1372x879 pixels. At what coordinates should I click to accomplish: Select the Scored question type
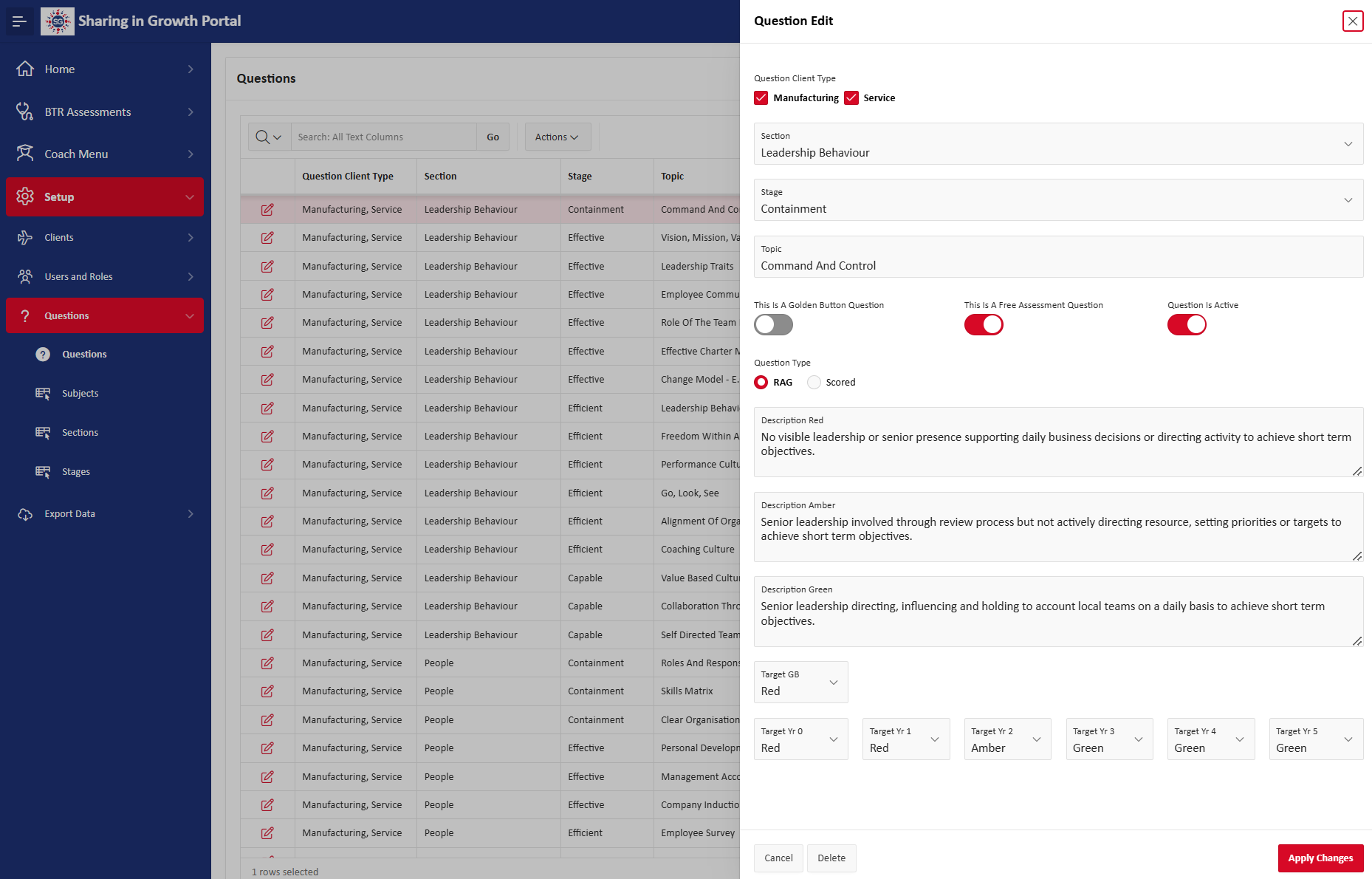(x=814, y=383)
